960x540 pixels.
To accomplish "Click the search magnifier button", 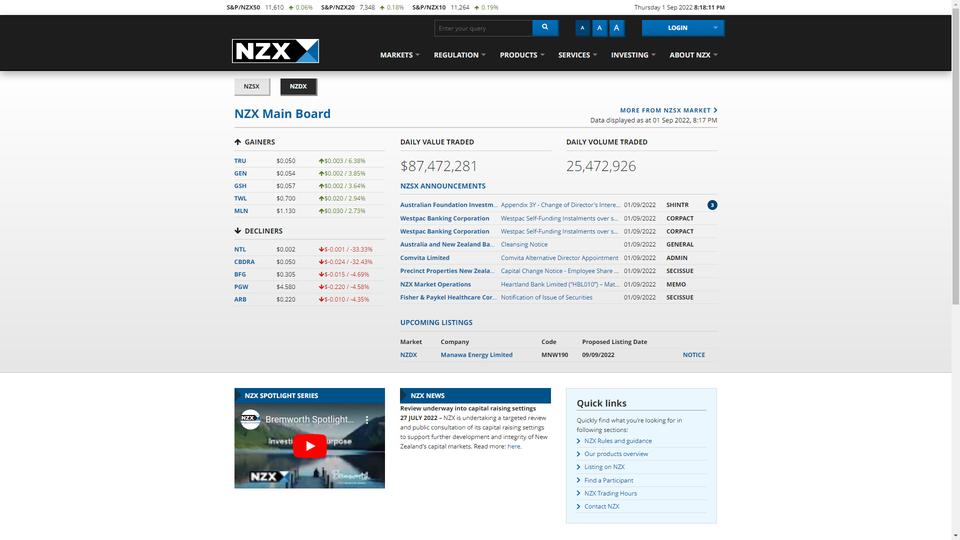I will point(545,28).
